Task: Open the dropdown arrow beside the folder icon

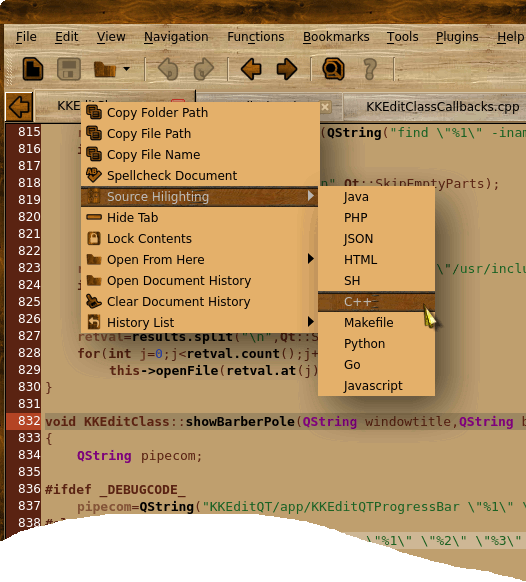Action: point(127,69)
